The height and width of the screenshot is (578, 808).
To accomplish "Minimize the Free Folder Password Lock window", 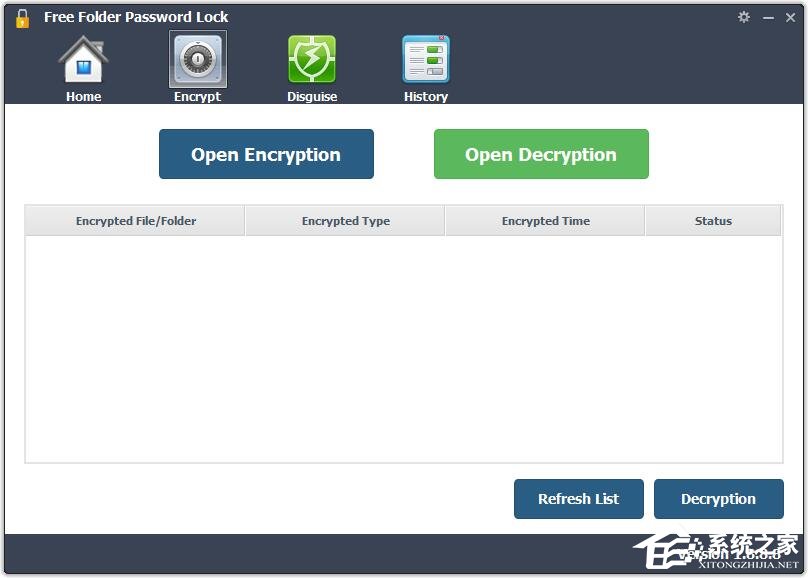I will click(x=768, y=18).
